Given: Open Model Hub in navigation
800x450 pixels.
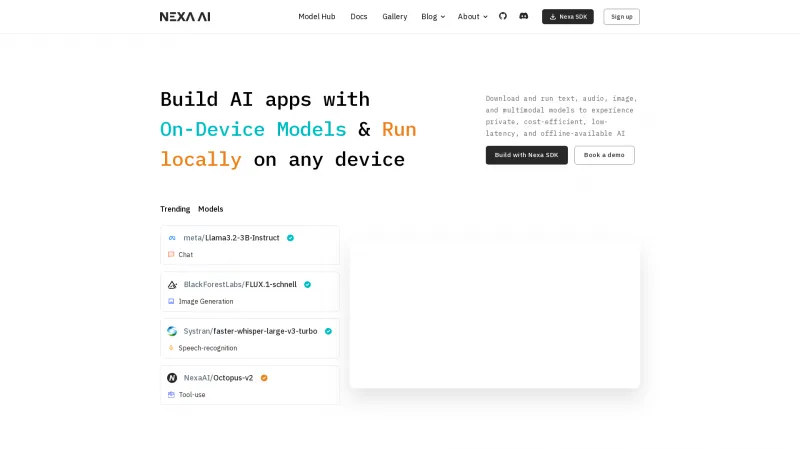Looking at the screenshot, I should click(317, 16).
